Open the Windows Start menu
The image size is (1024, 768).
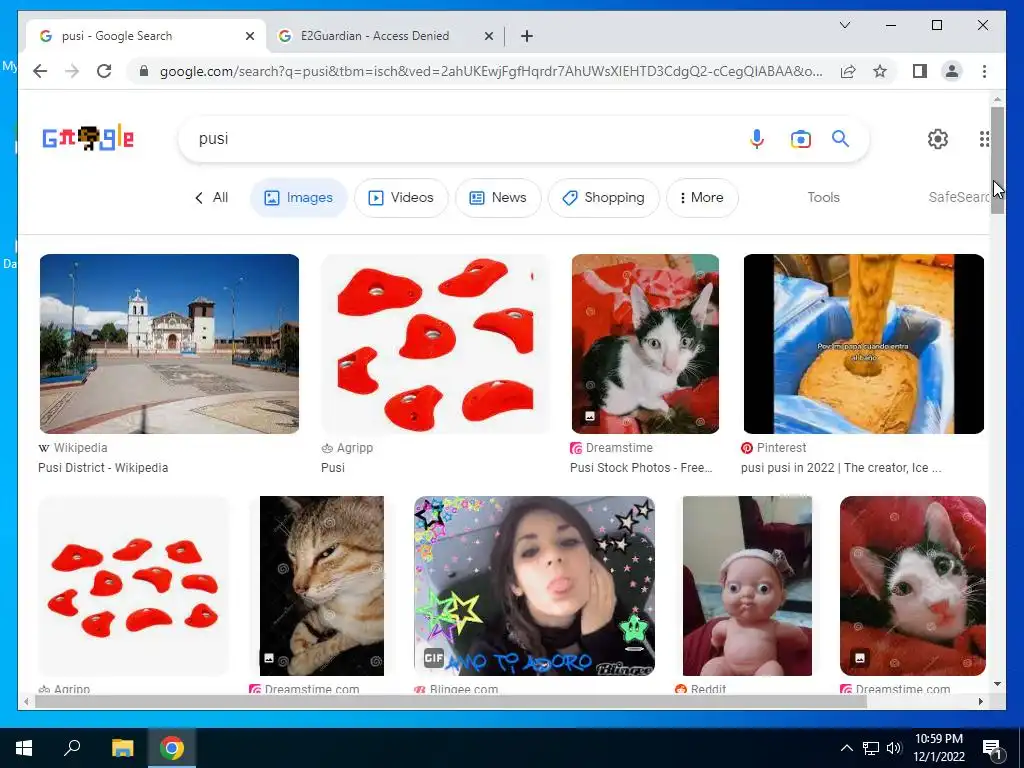24,748
